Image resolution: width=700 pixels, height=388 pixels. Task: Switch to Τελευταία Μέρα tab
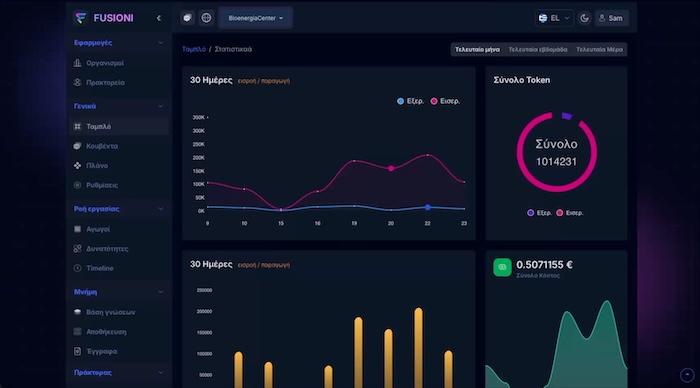point(599,50)
